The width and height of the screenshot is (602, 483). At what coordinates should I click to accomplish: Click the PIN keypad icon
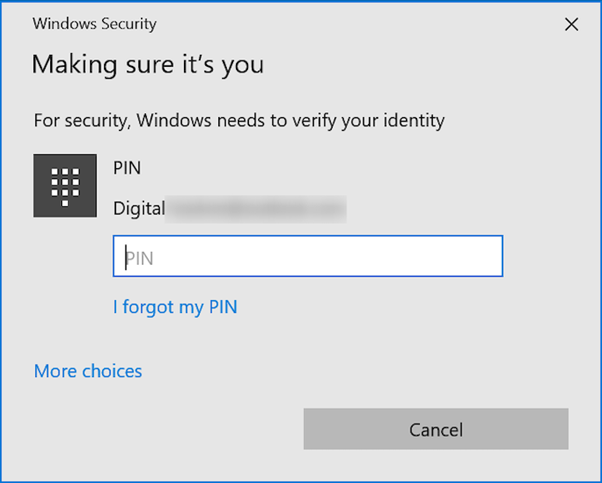tap(65, 186)
